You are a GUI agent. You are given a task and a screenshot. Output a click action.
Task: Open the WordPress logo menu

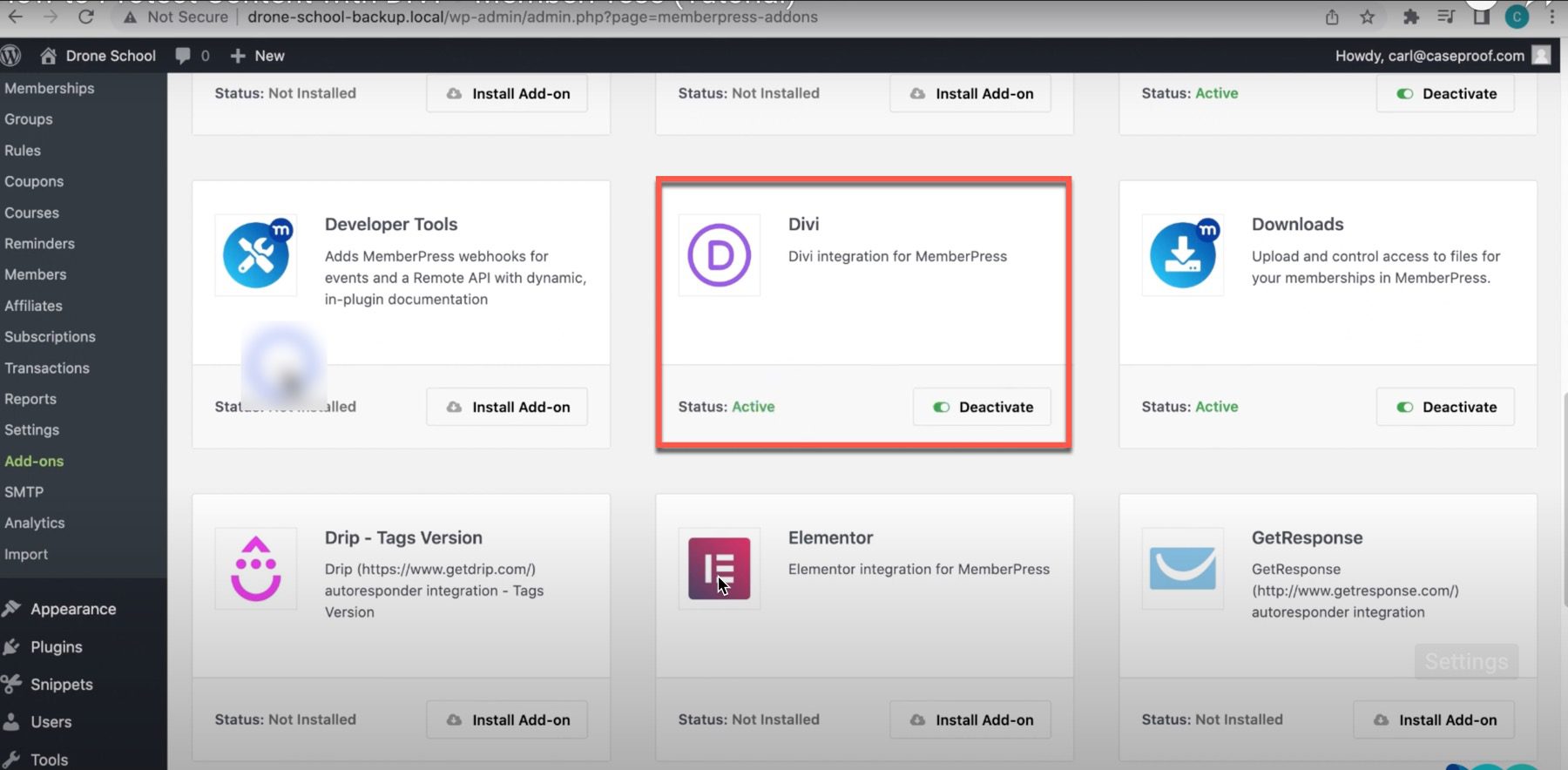tap(11, 56)
